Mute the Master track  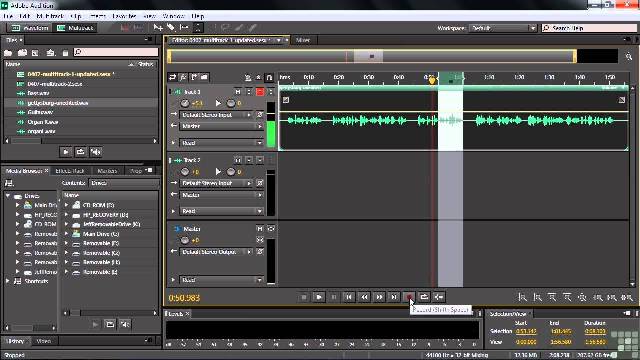(260, 229)
